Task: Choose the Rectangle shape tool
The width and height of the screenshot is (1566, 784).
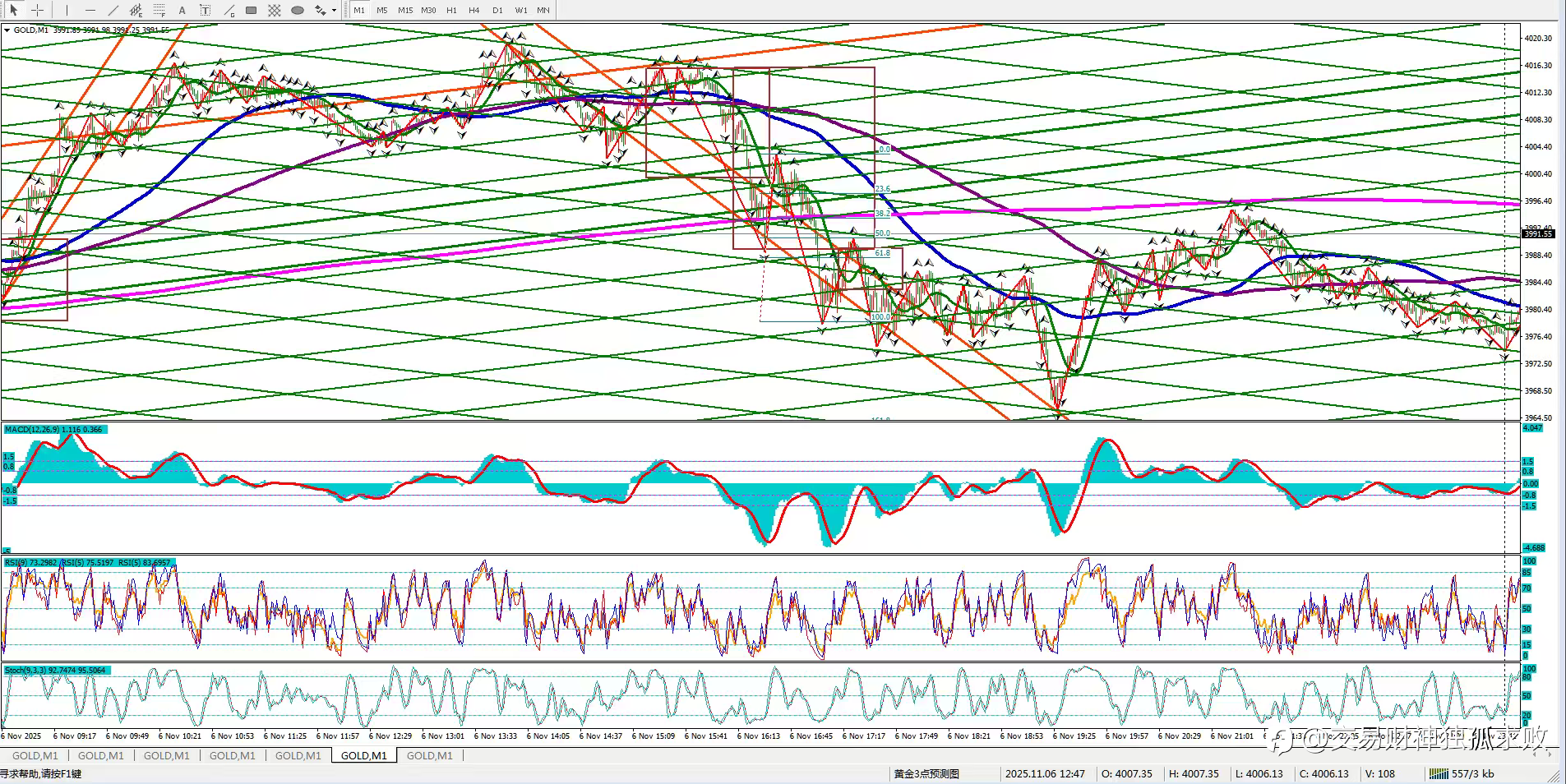Action: coord(252,11)
